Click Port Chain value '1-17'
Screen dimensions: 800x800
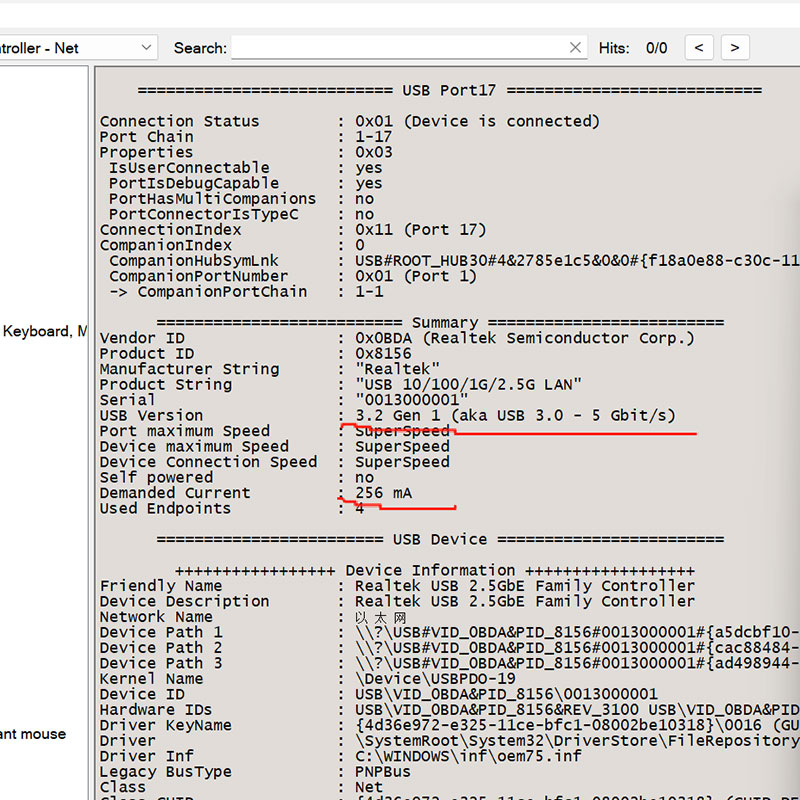click(x=373, y=137)
